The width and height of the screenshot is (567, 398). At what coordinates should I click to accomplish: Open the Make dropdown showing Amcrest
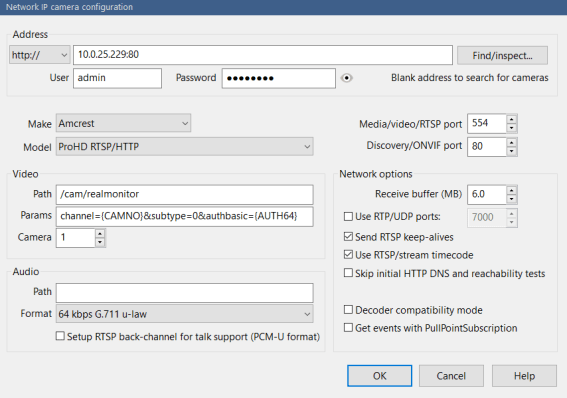click(x=123, y=123)
